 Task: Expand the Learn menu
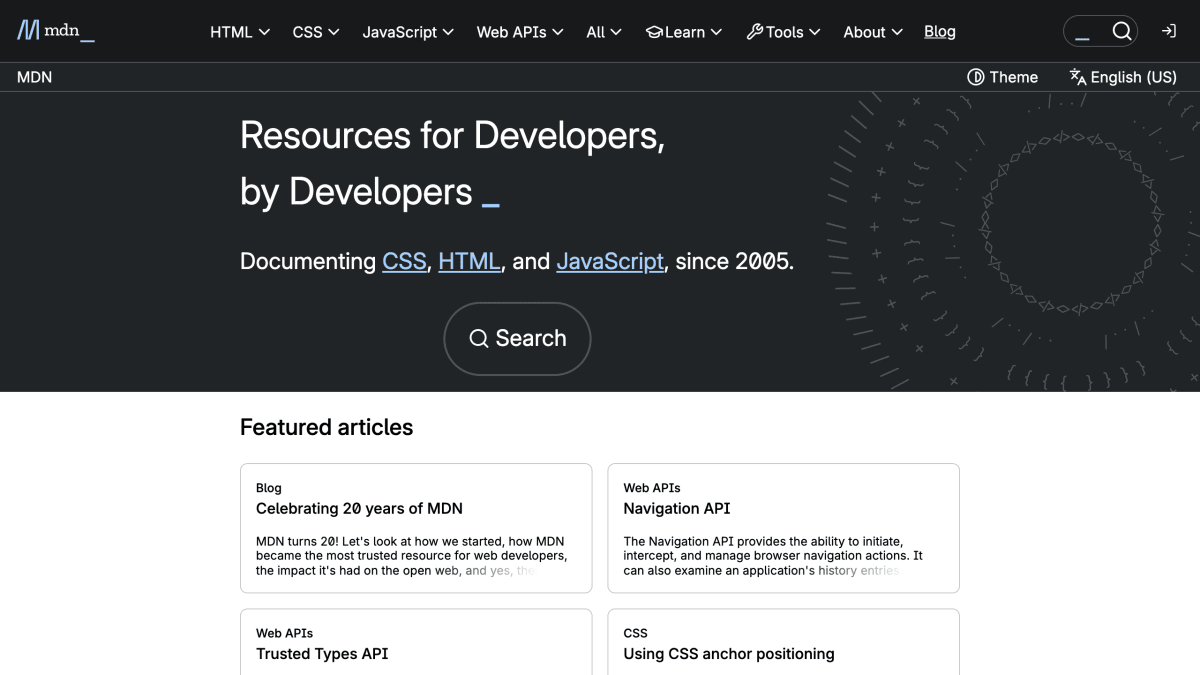(684, 32)
